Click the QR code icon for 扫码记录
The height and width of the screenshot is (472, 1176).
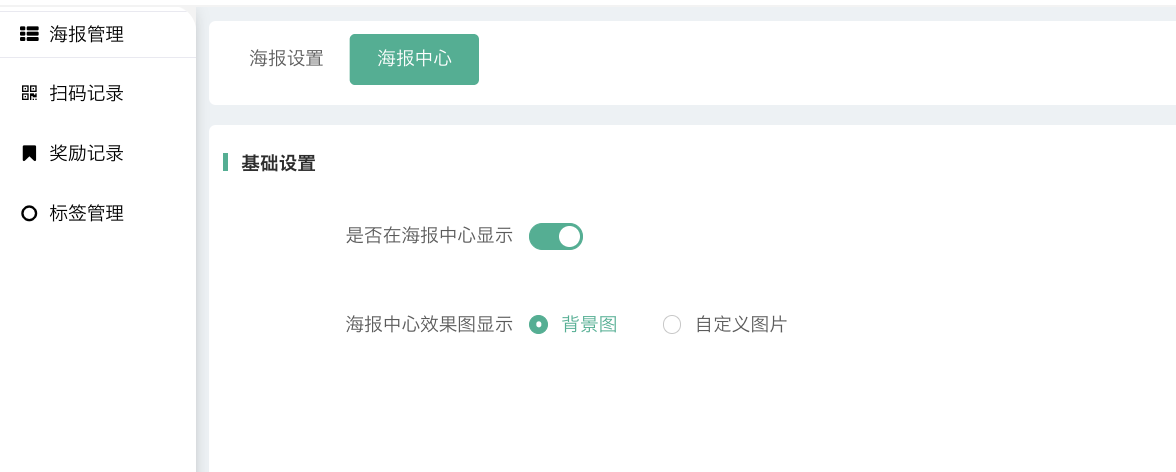tap(29, 93)
